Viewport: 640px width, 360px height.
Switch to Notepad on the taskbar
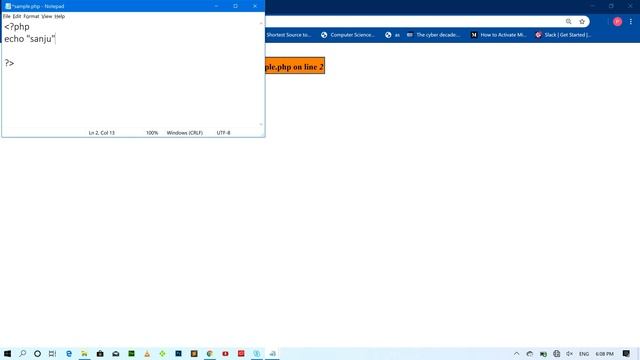(x=272, y=353)
